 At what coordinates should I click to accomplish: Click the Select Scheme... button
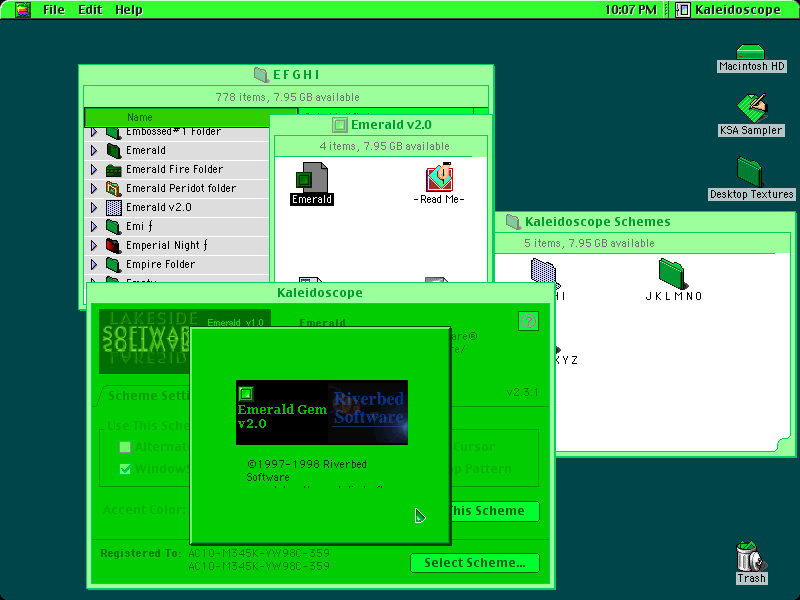pos(474,563)
